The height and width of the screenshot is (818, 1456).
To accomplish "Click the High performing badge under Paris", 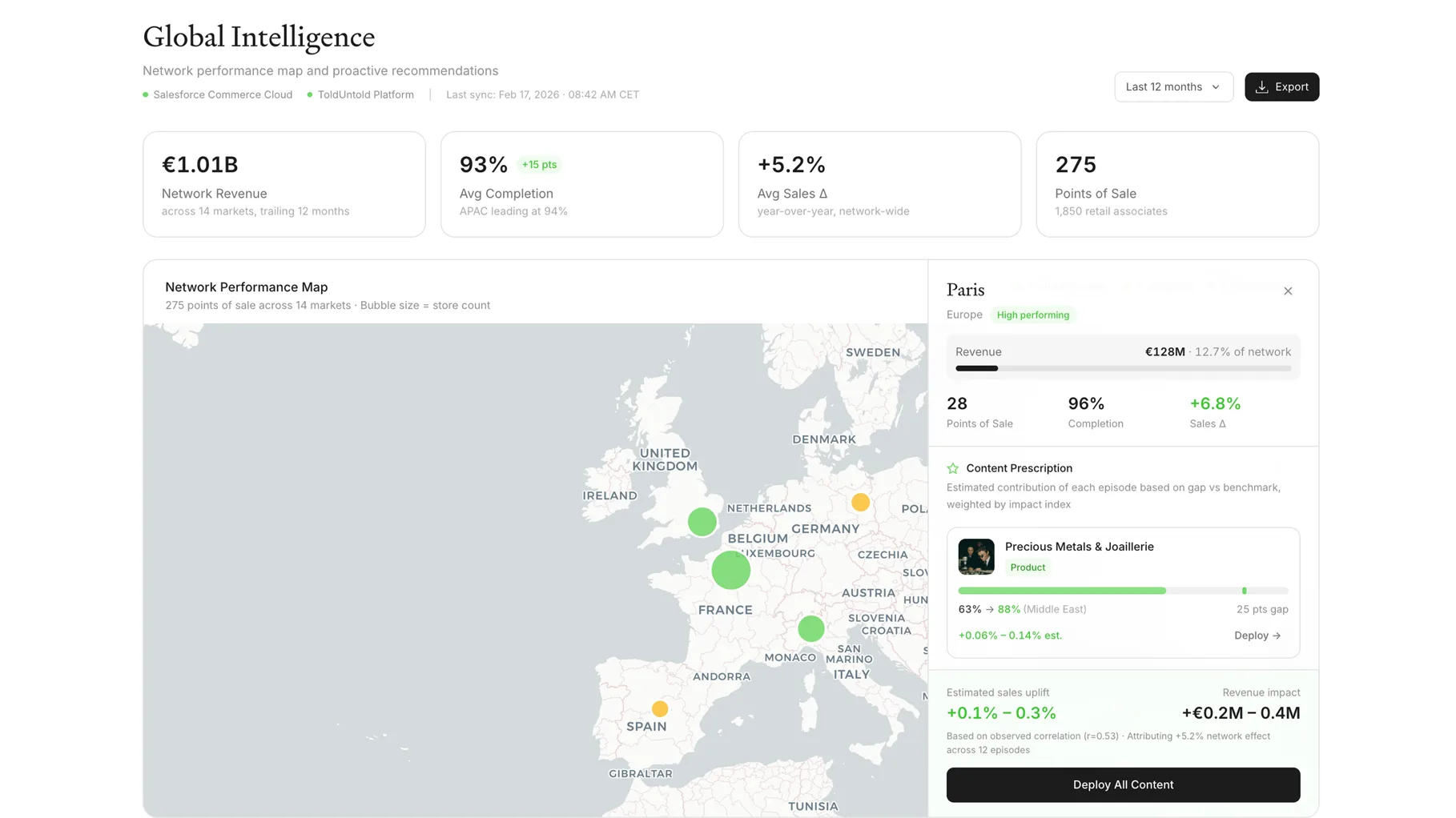I will pos(1033,315).
